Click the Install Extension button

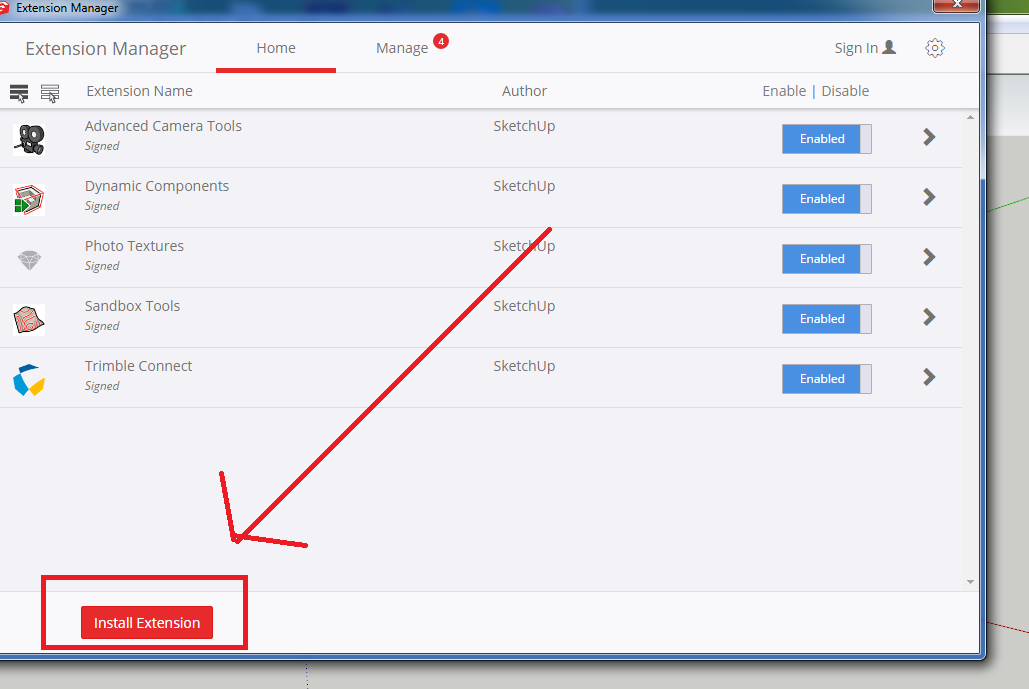[146, 622]
